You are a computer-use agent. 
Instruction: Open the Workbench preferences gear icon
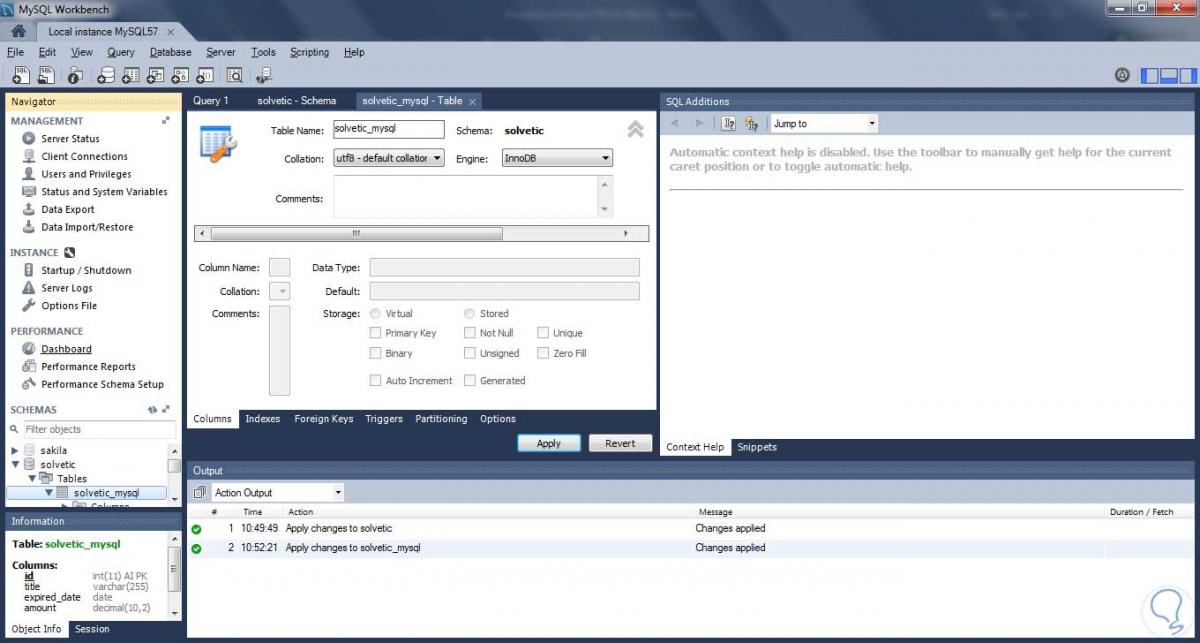1122,75
